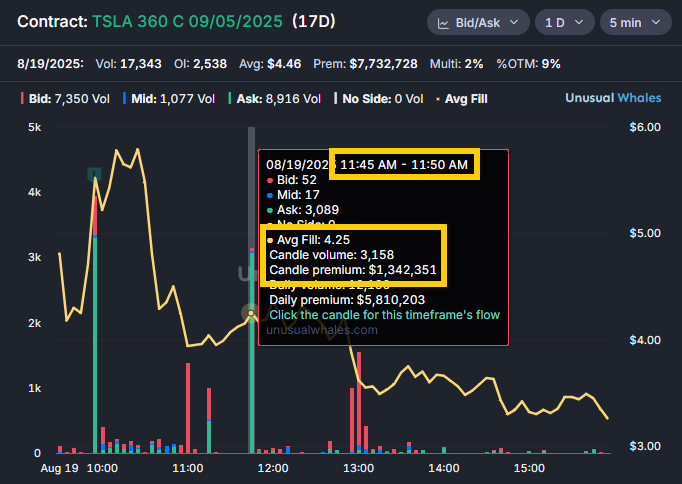The image size is (682, 484).
Task: Click 'Click the candle for this timeframe's flow'
Action: (x=384, y=315)
